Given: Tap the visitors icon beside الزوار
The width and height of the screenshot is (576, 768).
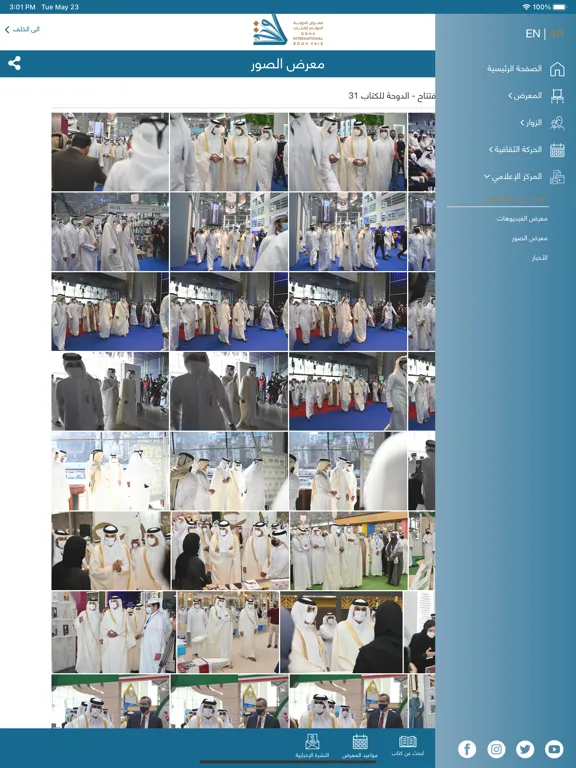Looking at the screenshot, I should tap(557, 123).
